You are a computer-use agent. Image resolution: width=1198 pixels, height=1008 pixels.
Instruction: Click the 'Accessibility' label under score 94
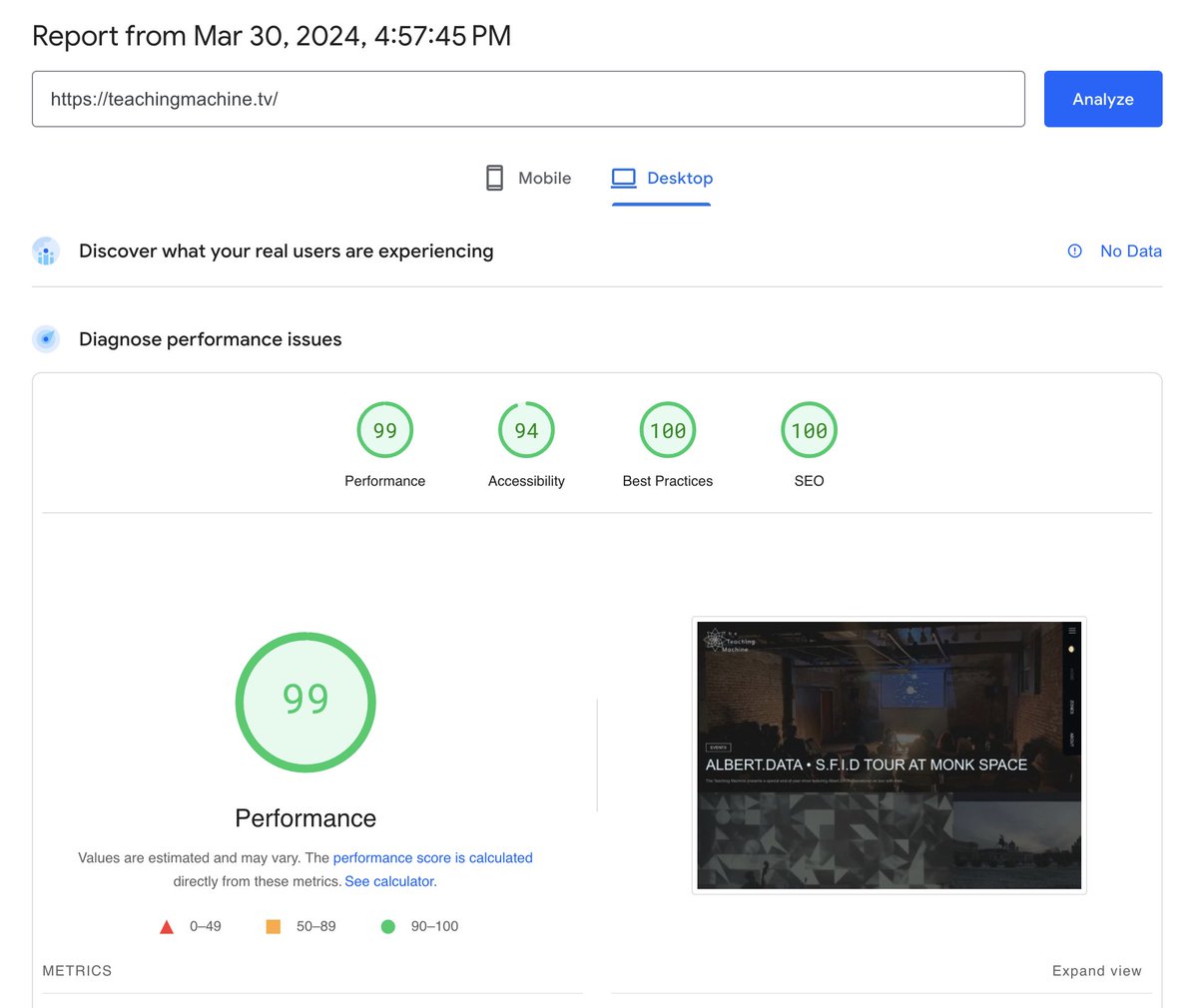[x=526, y=481]
